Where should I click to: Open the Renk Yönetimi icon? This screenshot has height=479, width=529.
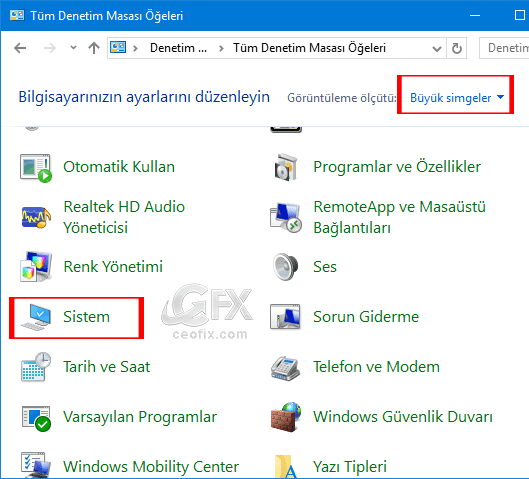coord(36,266)
